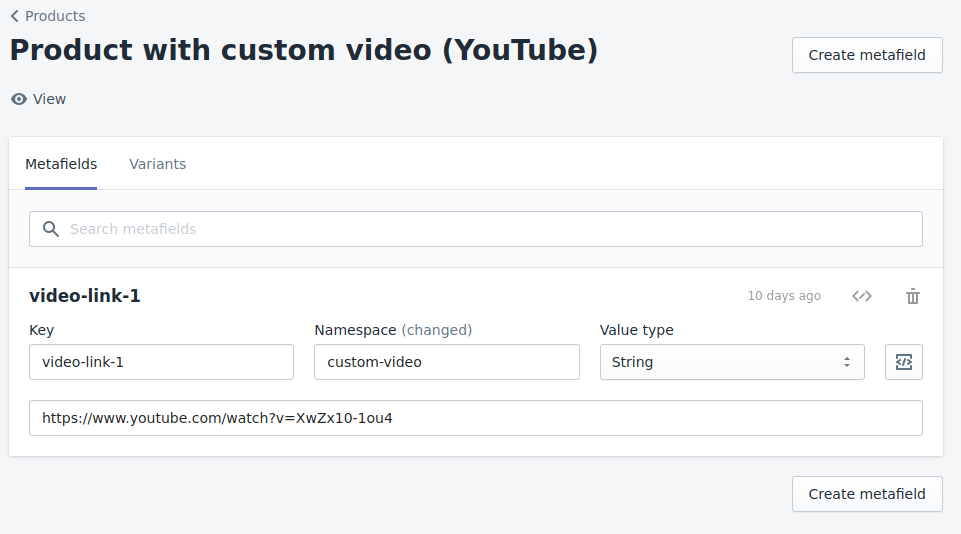Click the video-link-1 metafield heading
The width and height of the screenshot is (961, 534).
tap(85, 296)
